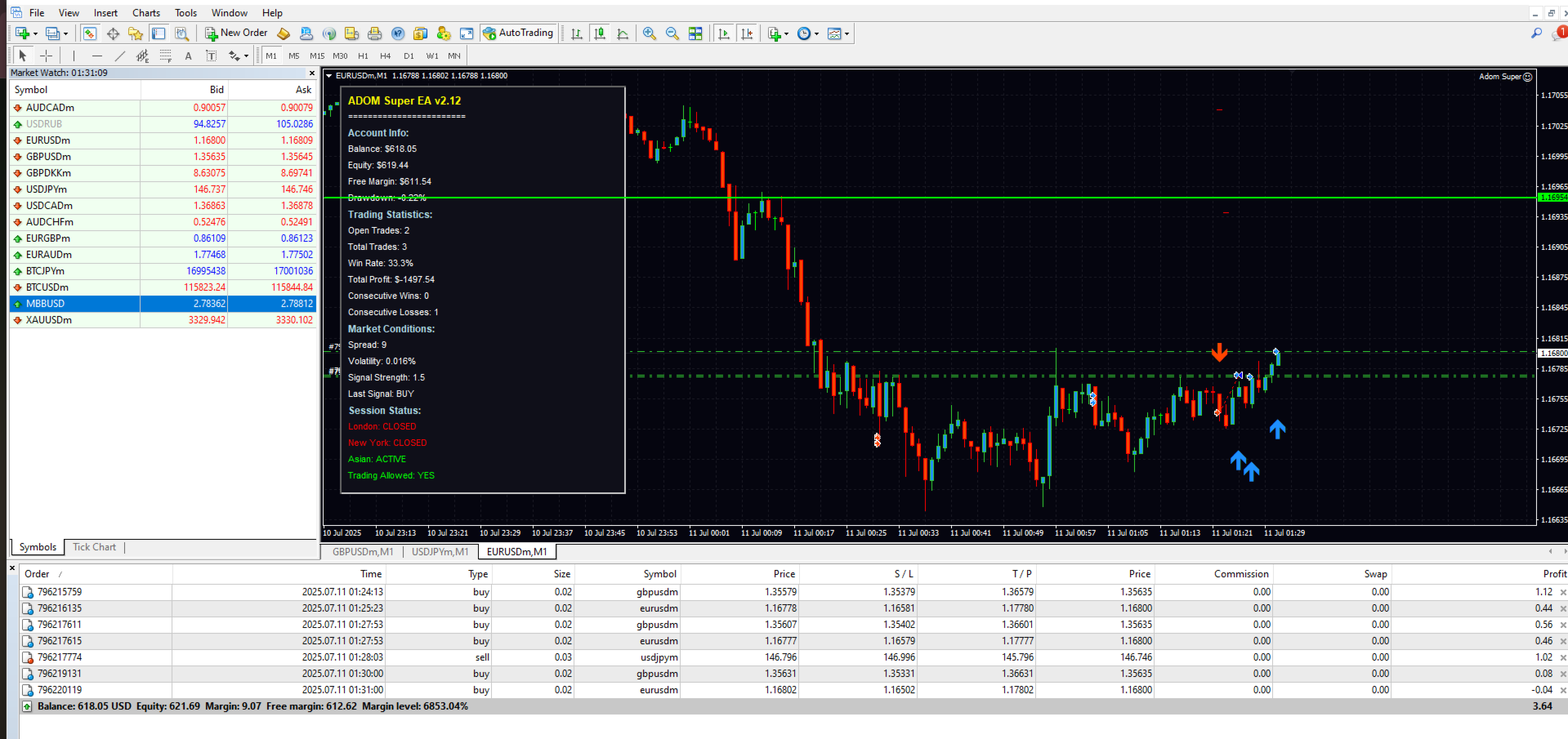Open the Charts menu
Screen dimensions: 1568x739
pos(146,13)
